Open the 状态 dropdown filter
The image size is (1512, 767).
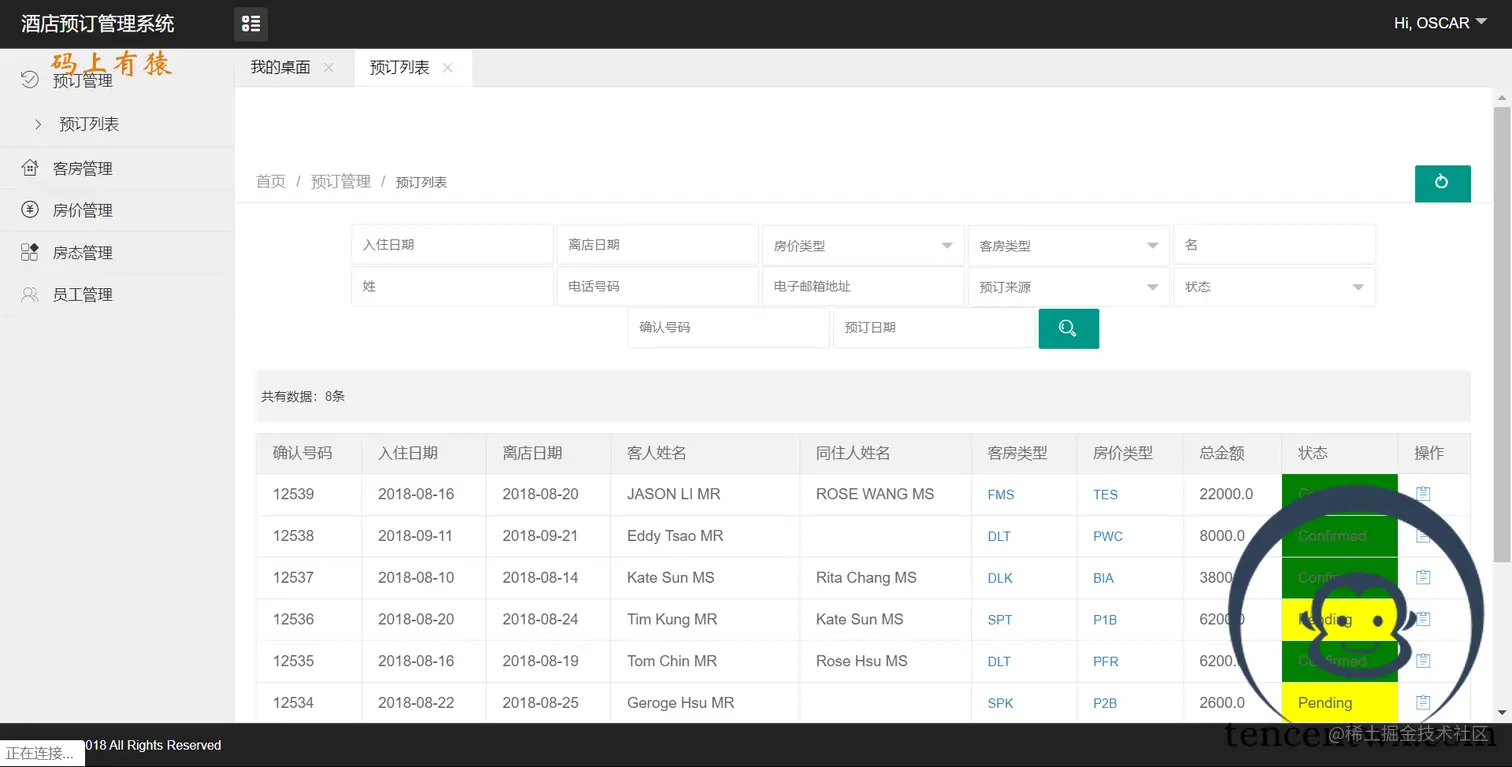(1274, 287)
